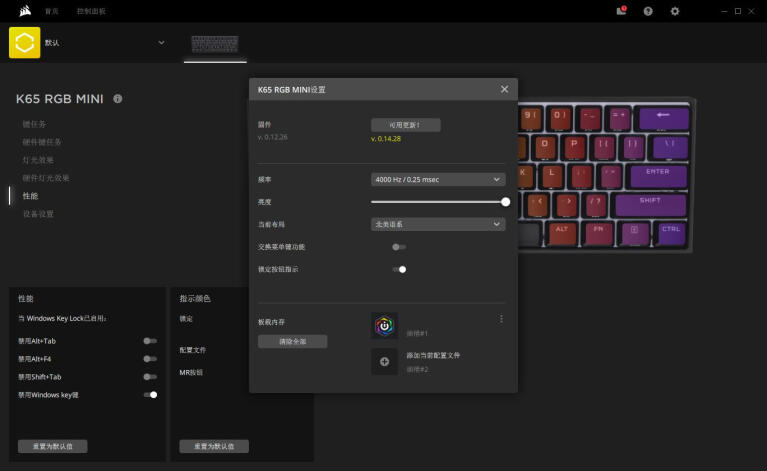Close the K65 RGB MINI settings dialog
This screenshot has width=767, height=471.
(504, 89)
